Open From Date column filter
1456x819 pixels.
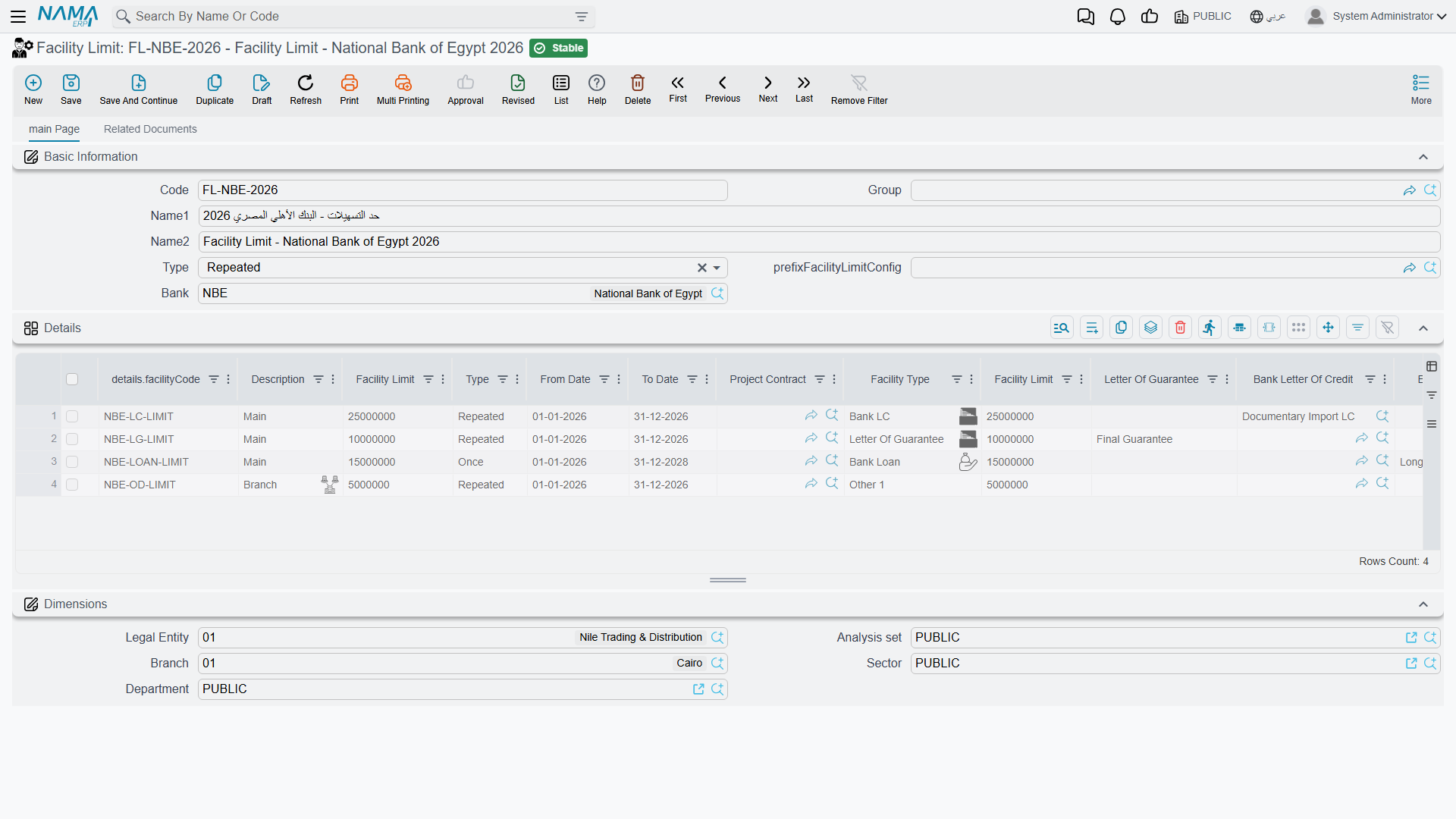(x=604, y=379)
